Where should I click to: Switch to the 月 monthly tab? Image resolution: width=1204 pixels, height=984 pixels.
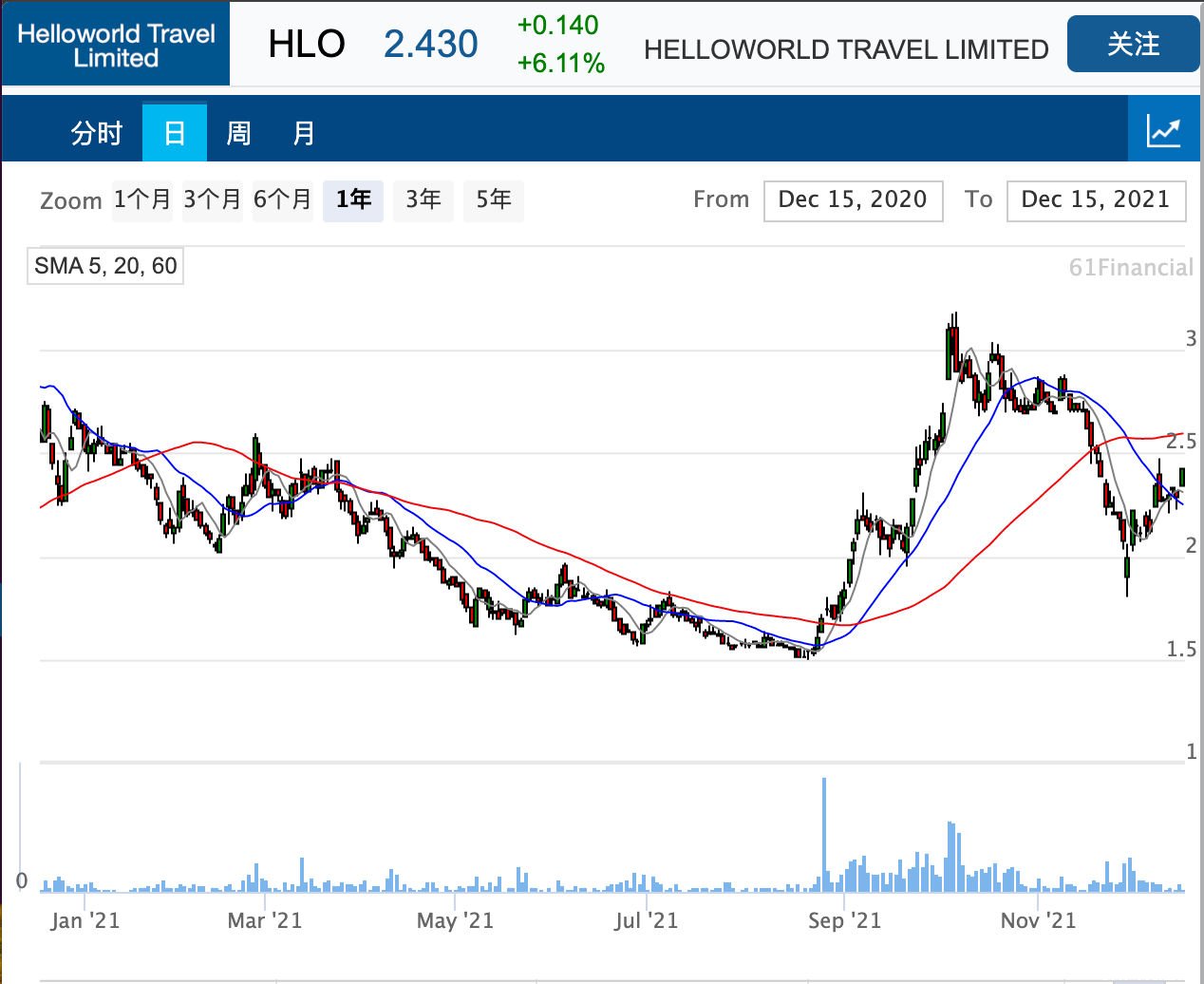click(304, 133)
